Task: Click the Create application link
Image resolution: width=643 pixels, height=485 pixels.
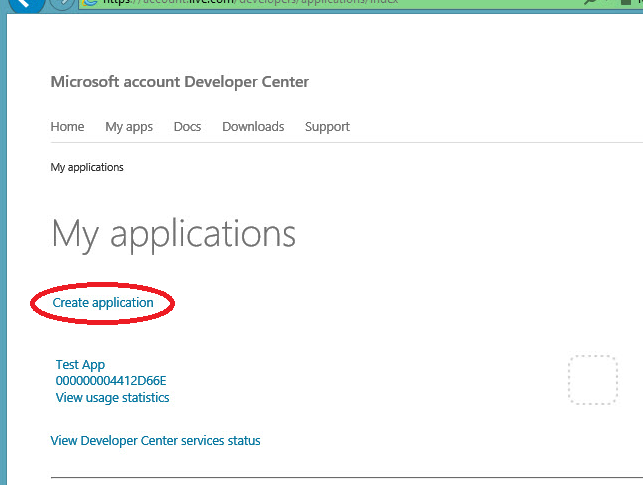Action: coord(103,303)
